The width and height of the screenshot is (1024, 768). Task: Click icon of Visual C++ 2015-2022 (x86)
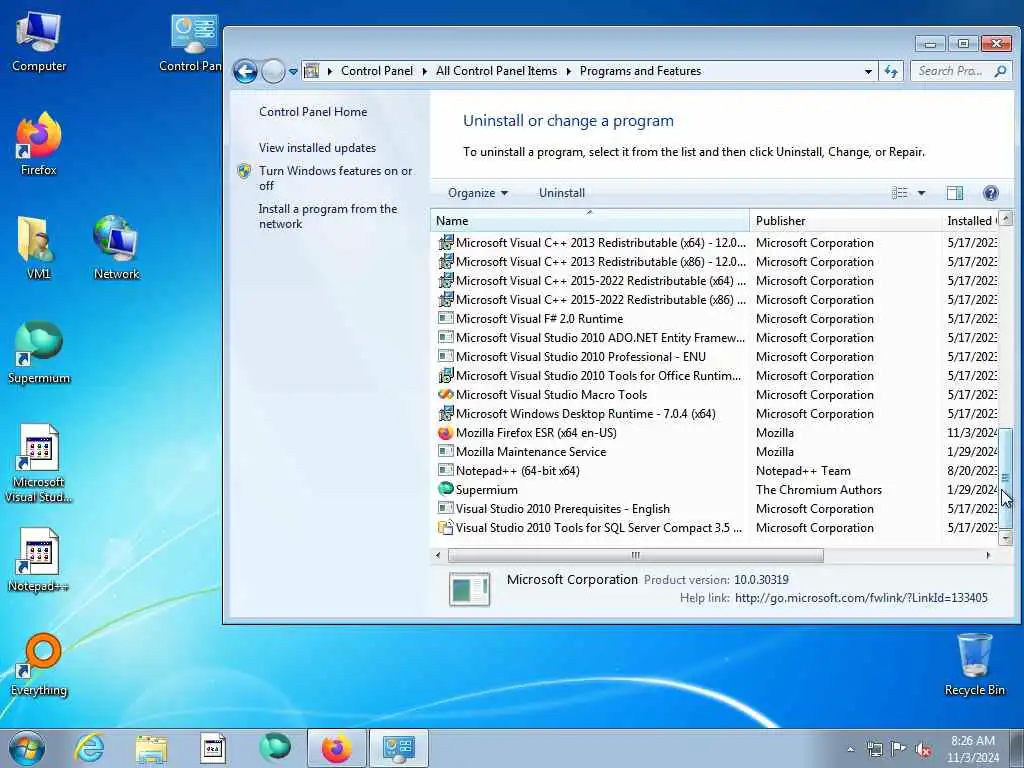tap(445, 300)
